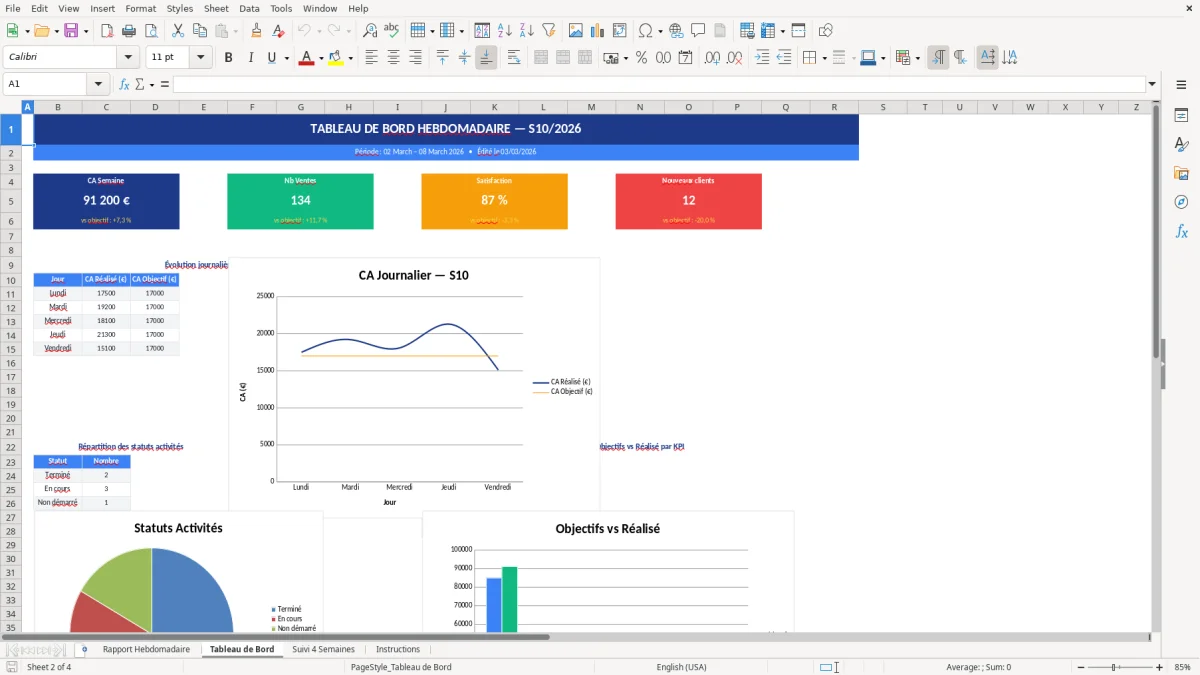
Task: Click the Format as Percent icon
Action: coord(641,57)
